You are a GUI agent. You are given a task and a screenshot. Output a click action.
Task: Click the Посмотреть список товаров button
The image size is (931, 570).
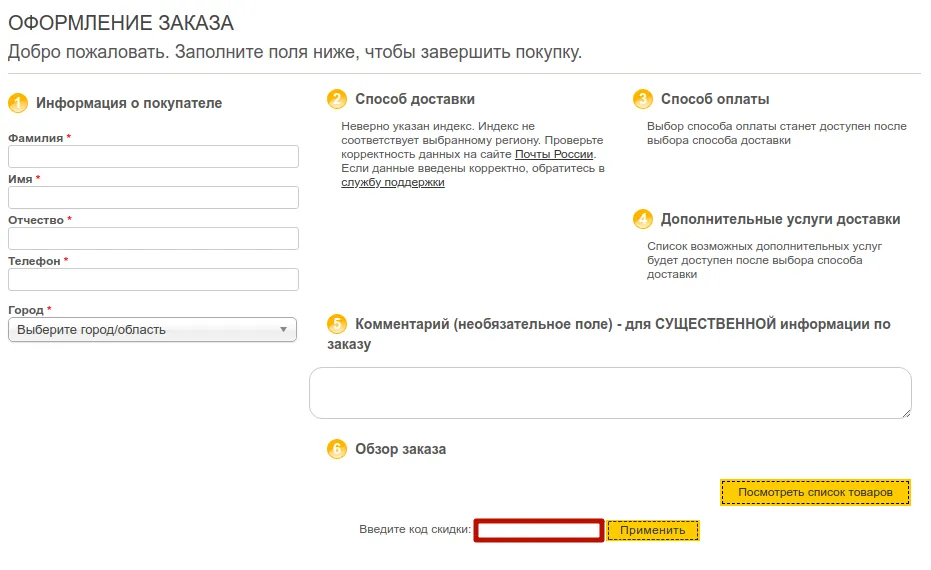tap(815, 492)
